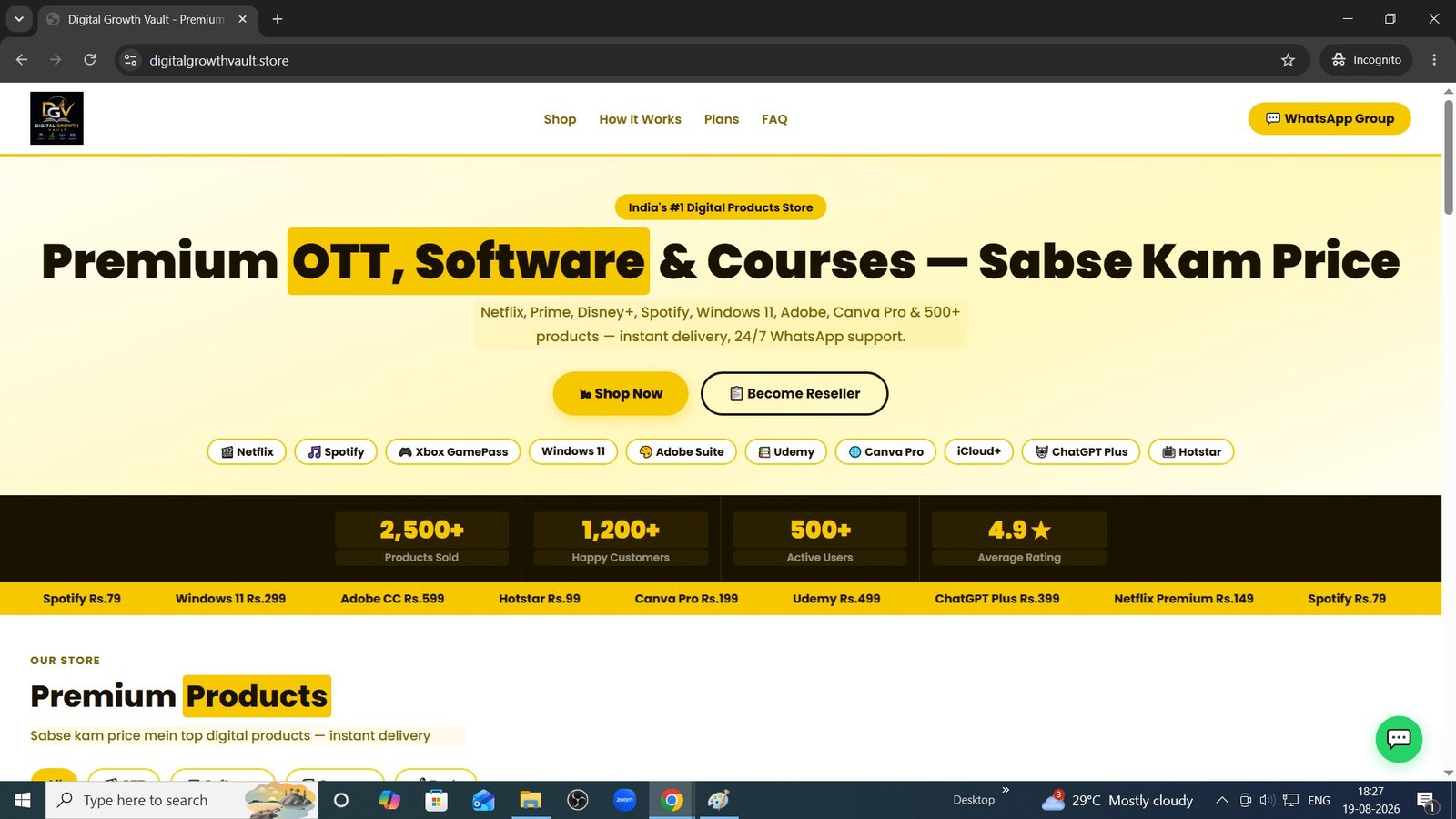Screen dimensions: 1456x819
Task: Click the Incognito profile indicator
Action: pyautogui.click(x=1366, y=60)
